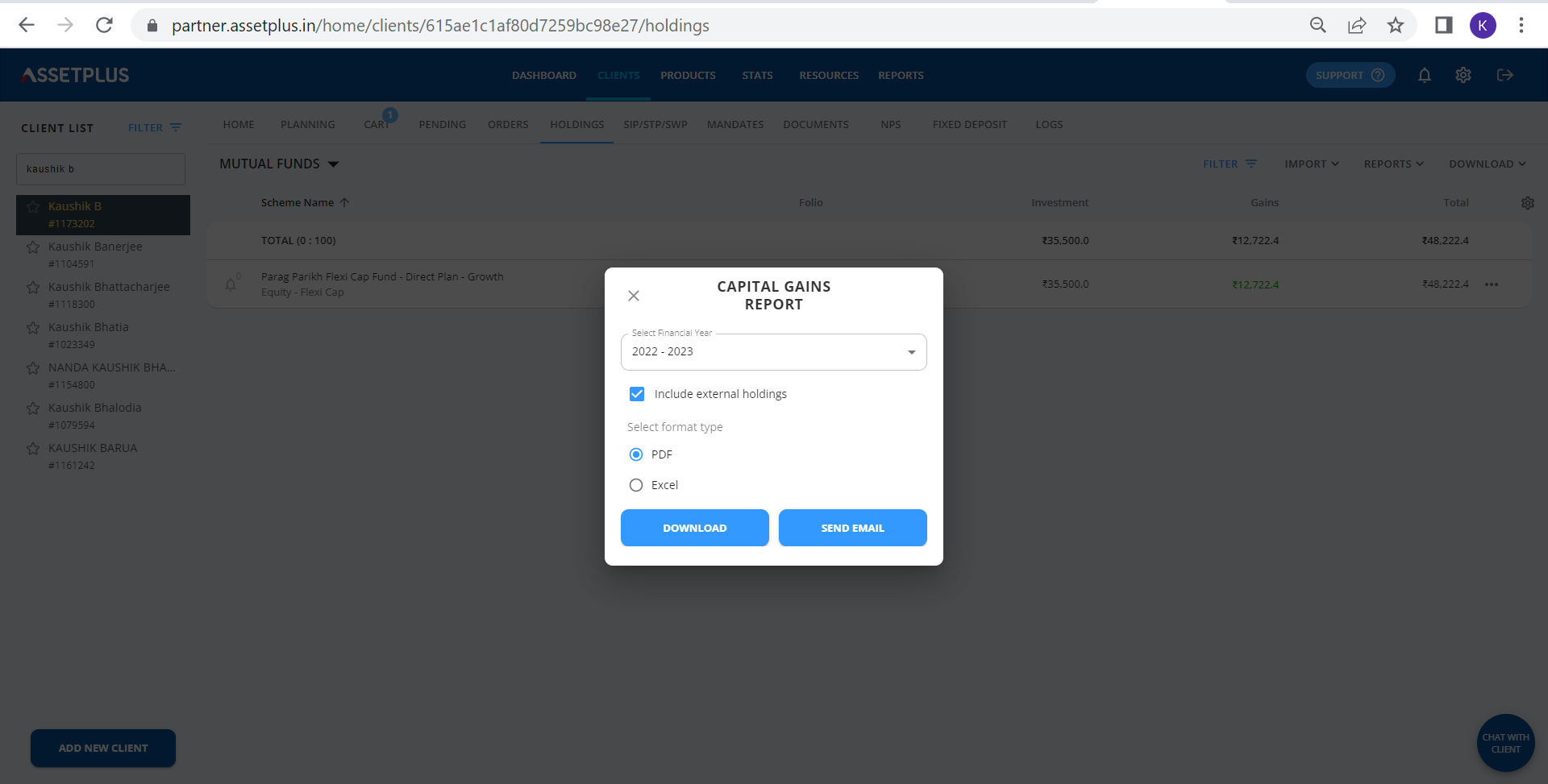Star the Kaushik Banerjee client
The width and height of the screenshot is (1548, 784).
(x=33, y=247)
